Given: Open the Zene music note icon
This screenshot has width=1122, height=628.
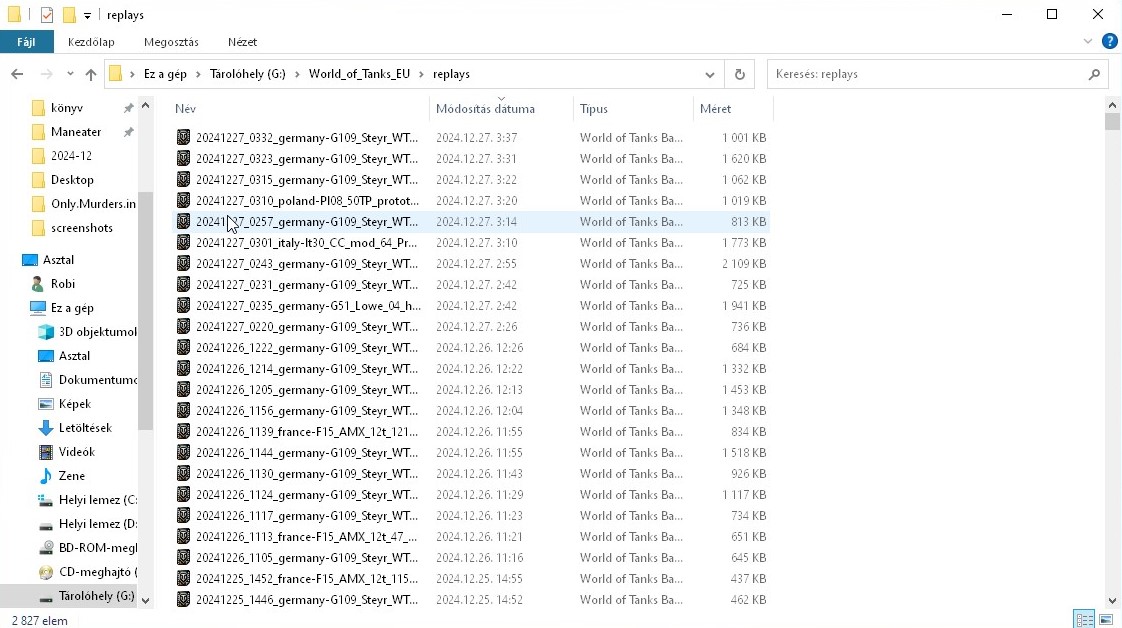Looking at the screenshot, I should (46, 476).
